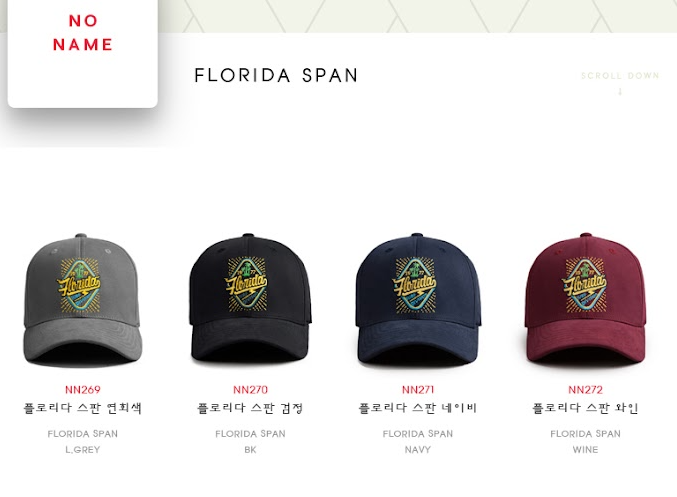677x497 pixels.
Task: Select product code NN271
Action: [x=418, y=389]
